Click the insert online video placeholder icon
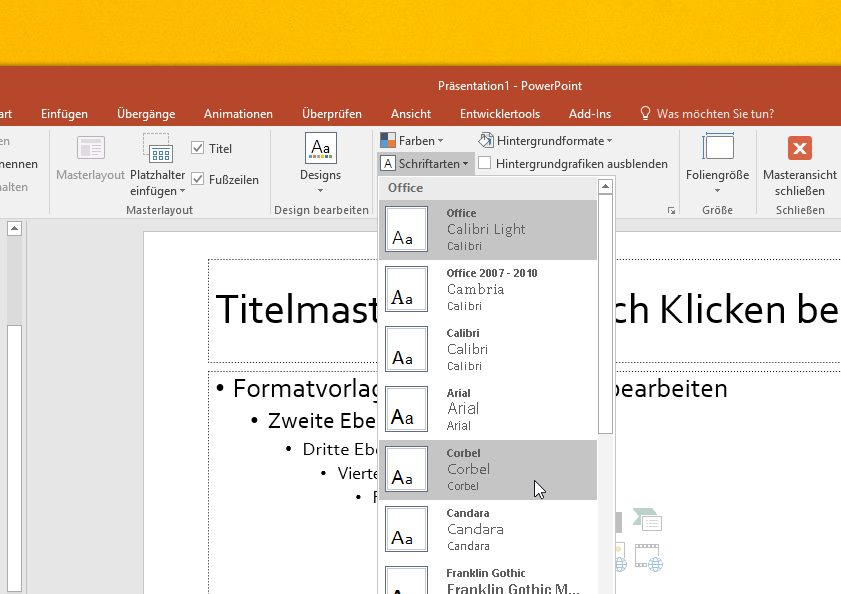This screenshot has height=594, width=841. tap(648, 558)
